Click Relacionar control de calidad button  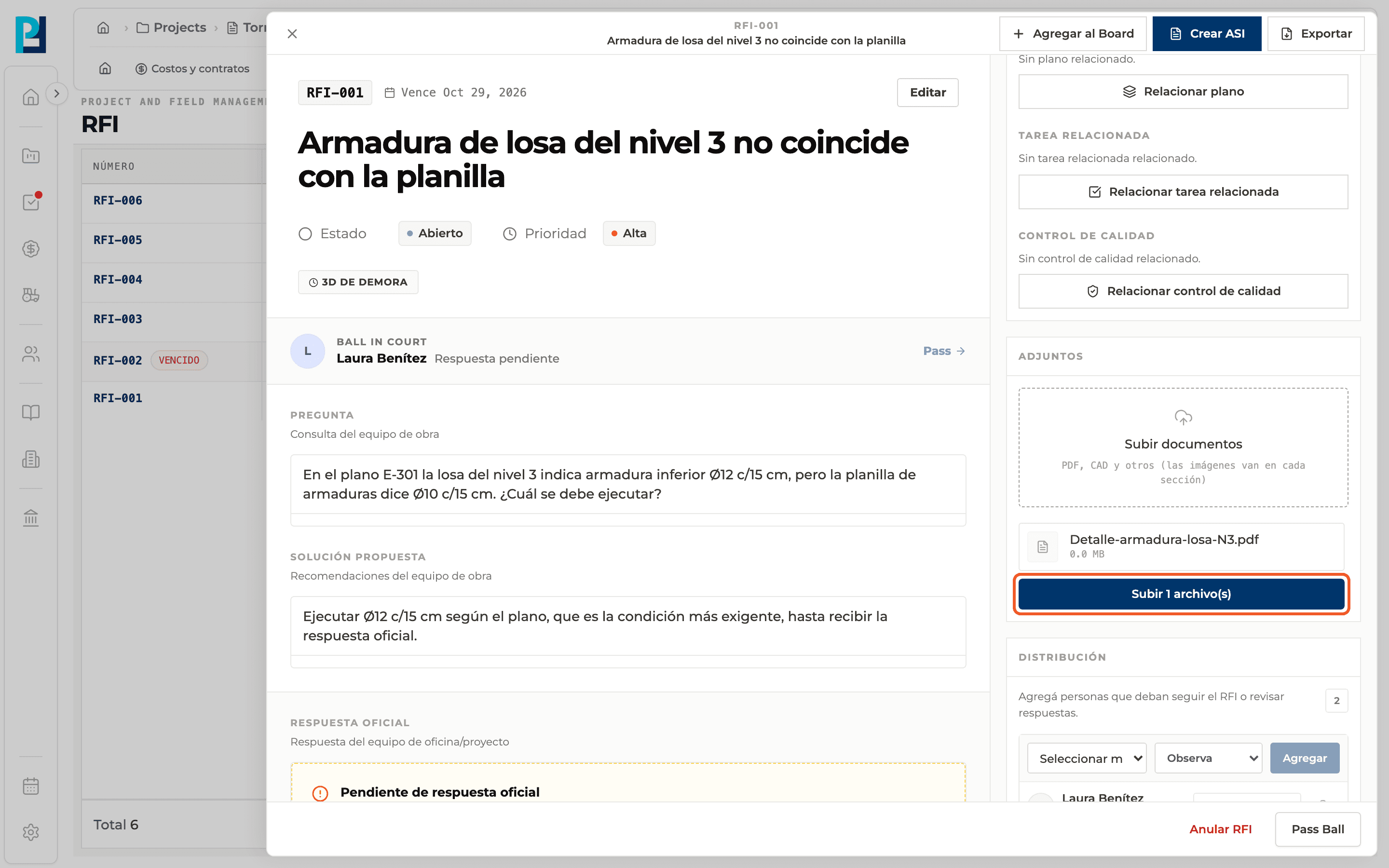click(x=1183, y=291)
